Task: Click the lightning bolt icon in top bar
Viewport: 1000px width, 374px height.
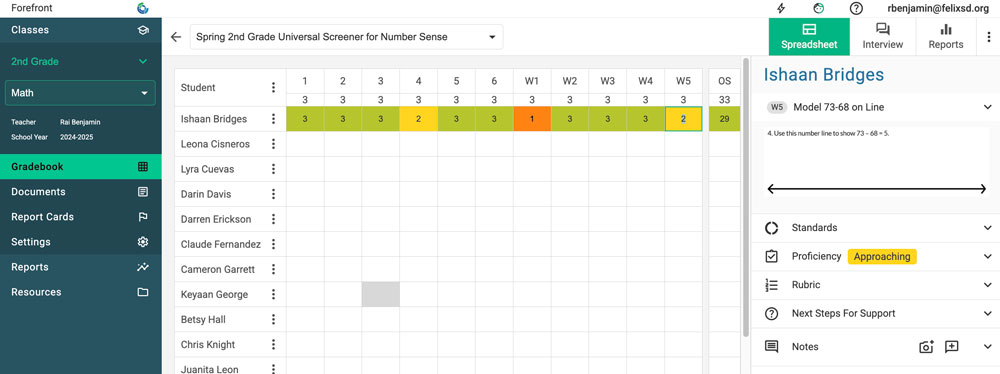Action: pyautogui.click(x=781, y=8)
